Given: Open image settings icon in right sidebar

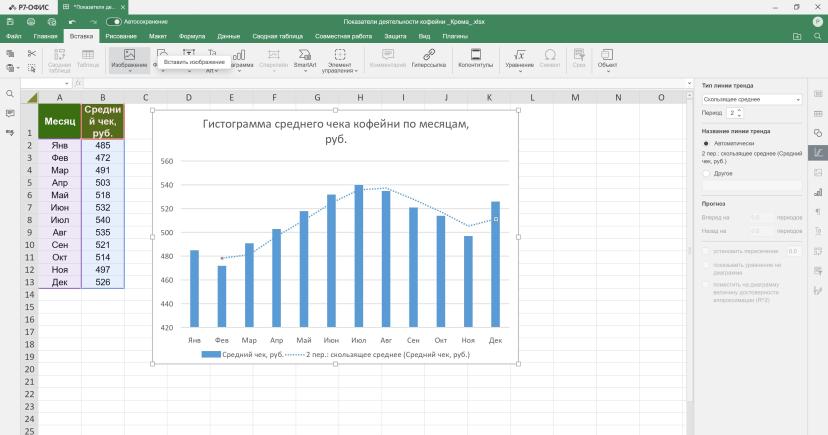Looking at the screenshot, I should click(x=818, y=173).
